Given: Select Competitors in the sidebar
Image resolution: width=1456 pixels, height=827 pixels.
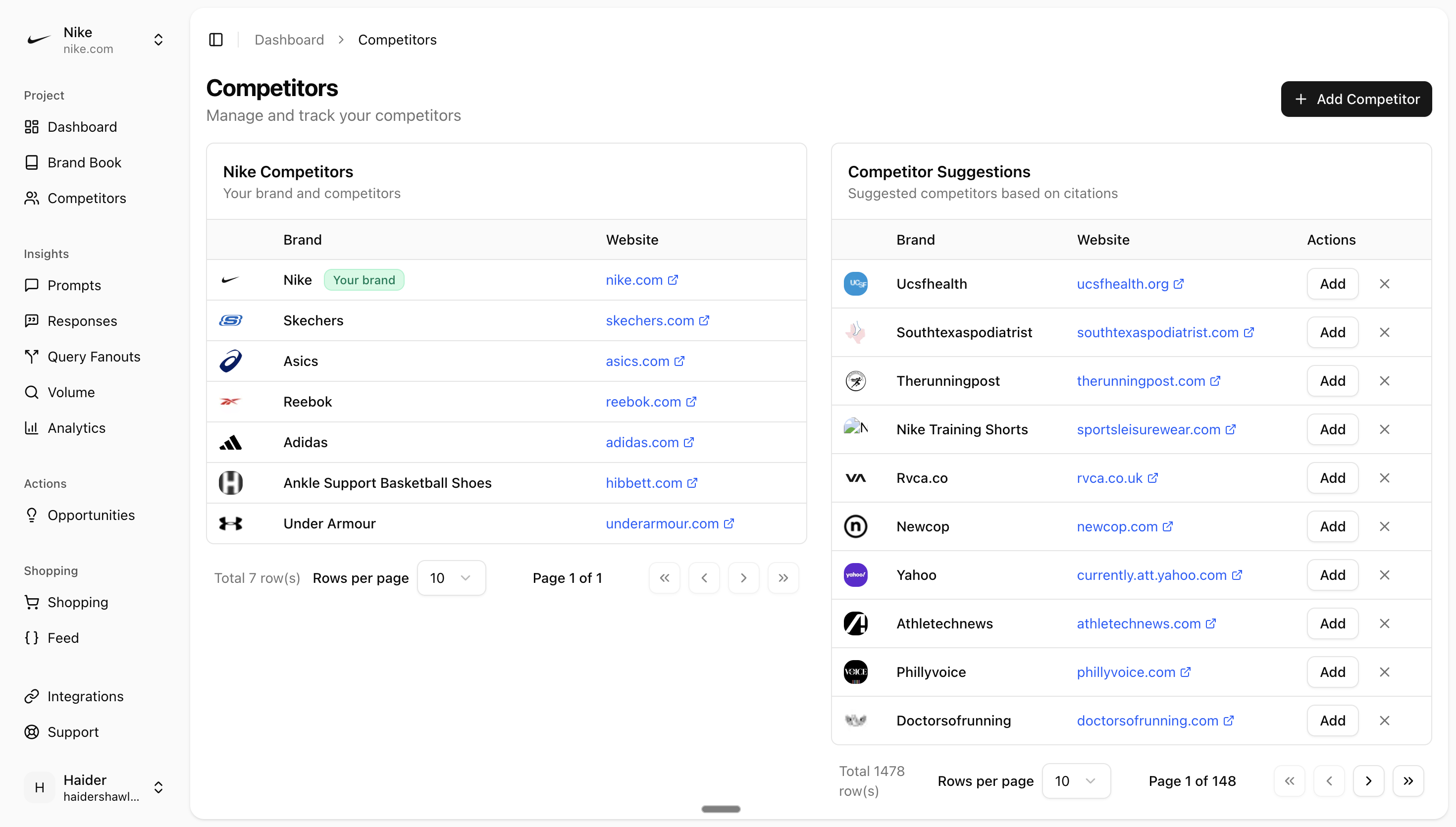Looking at the screenshot, I should (86, 198).
